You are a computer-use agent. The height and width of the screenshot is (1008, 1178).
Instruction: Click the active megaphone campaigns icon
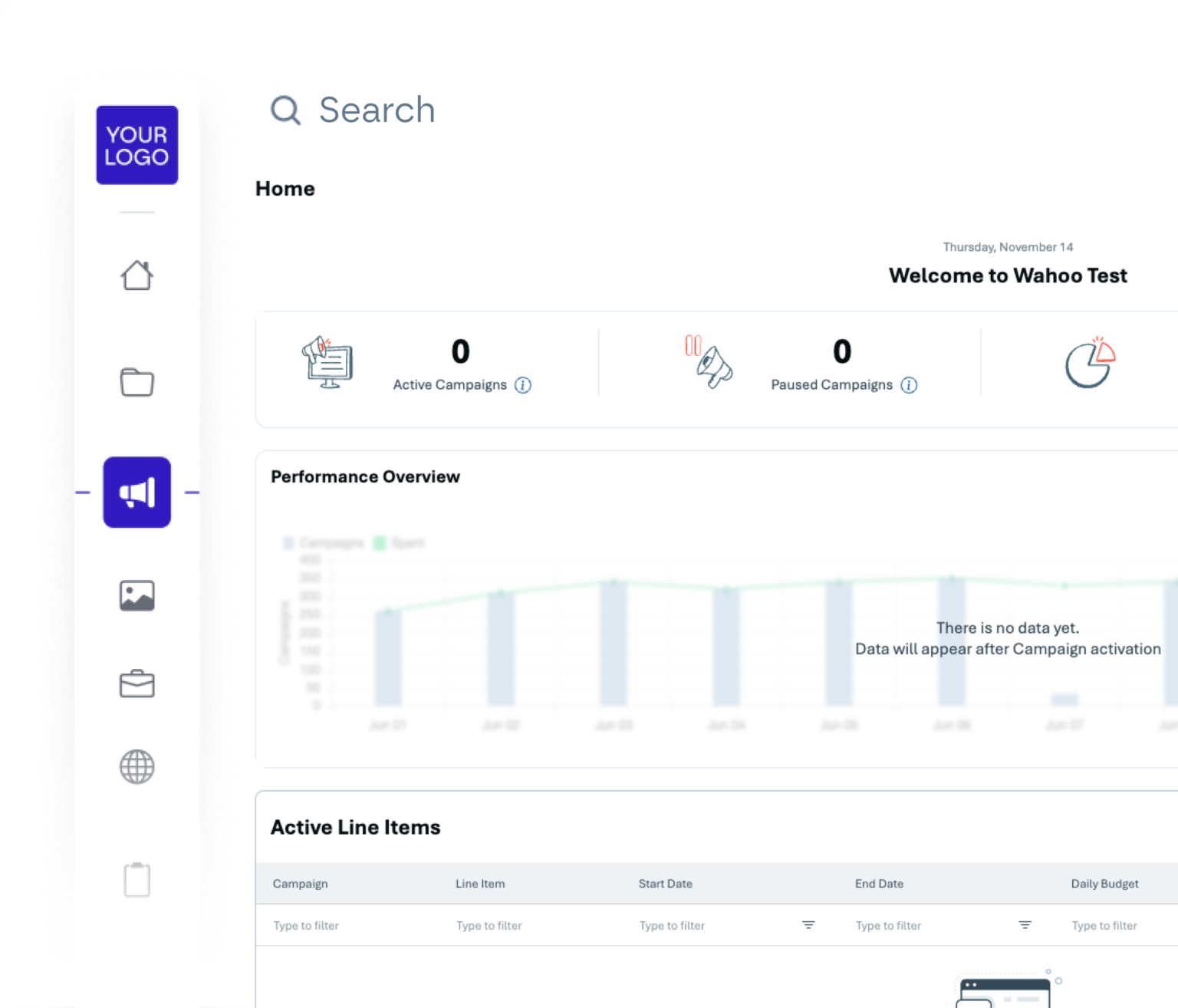pos(137,492)
